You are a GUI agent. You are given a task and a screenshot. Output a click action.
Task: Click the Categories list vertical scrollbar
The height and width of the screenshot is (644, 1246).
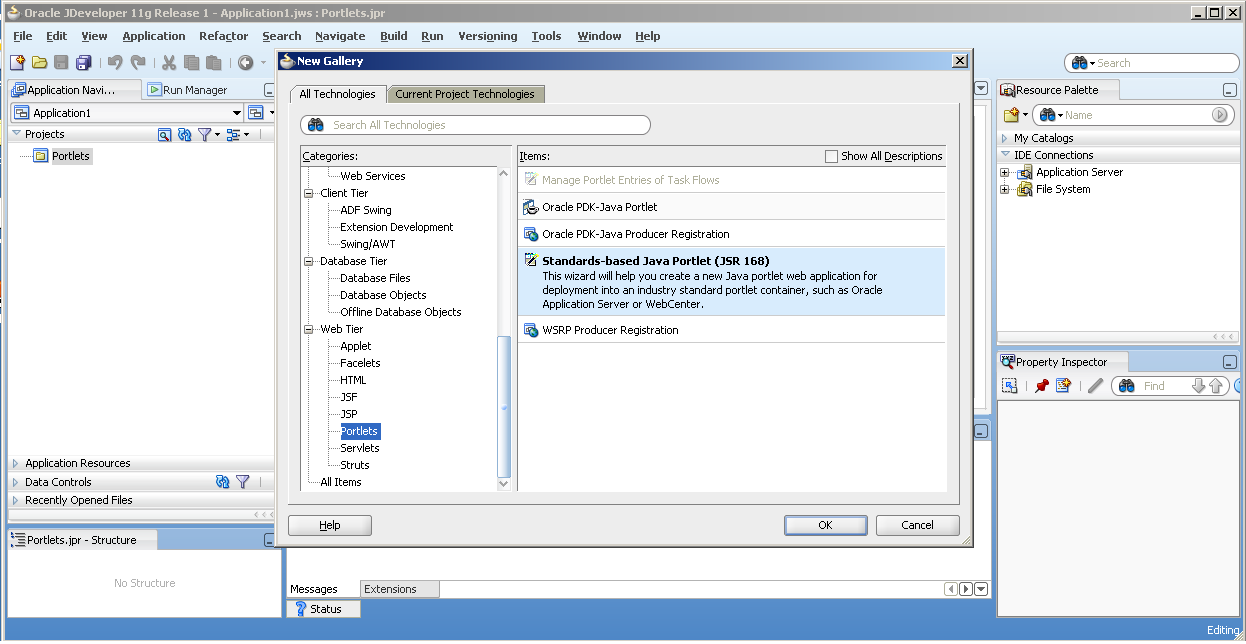tap(504, 329)
